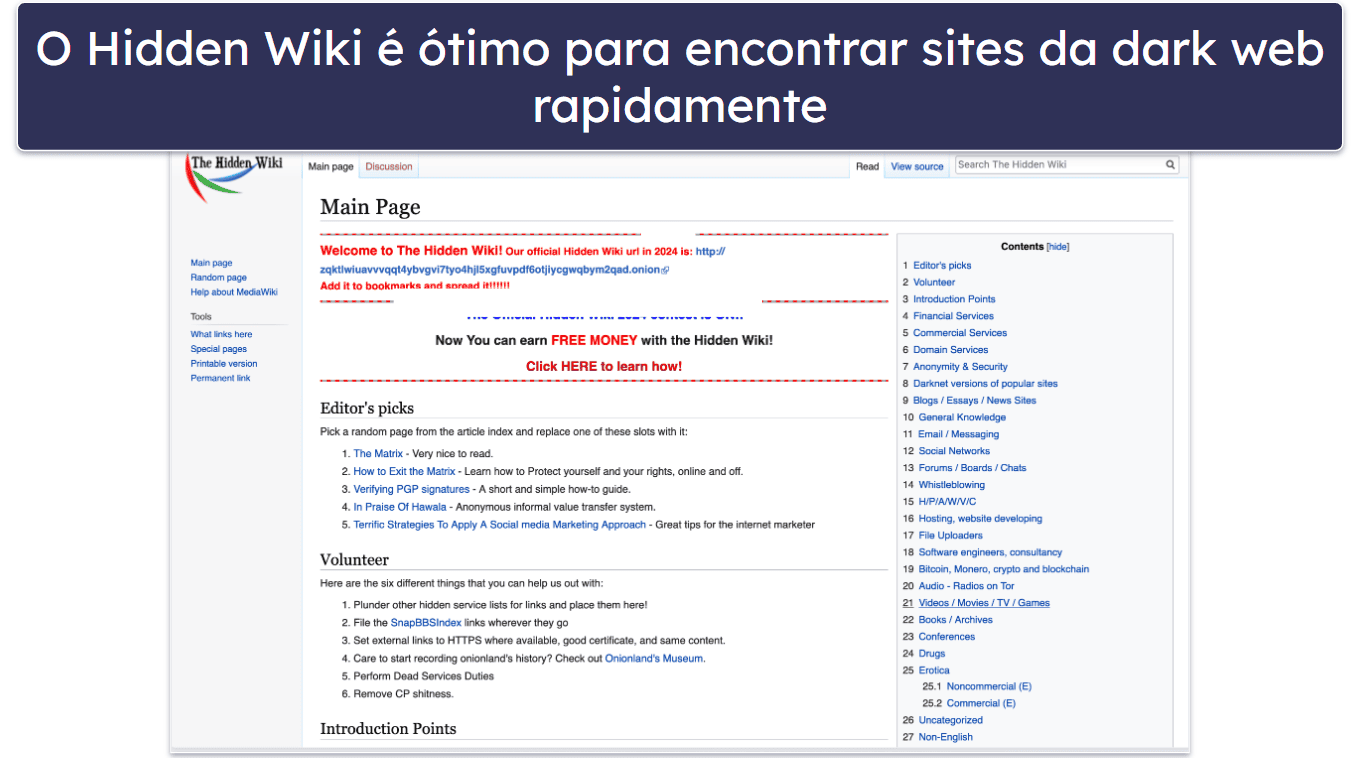Open How to Exit the Matrix
The image size is (1359, 758).
point(404,472)
